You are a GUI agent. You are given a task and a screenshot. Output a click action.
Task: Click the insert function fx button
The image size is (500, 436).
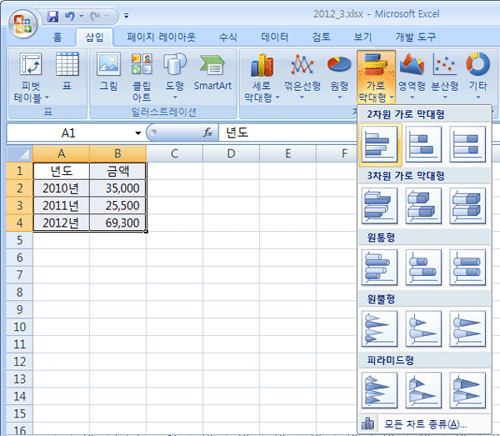point(208,133)
